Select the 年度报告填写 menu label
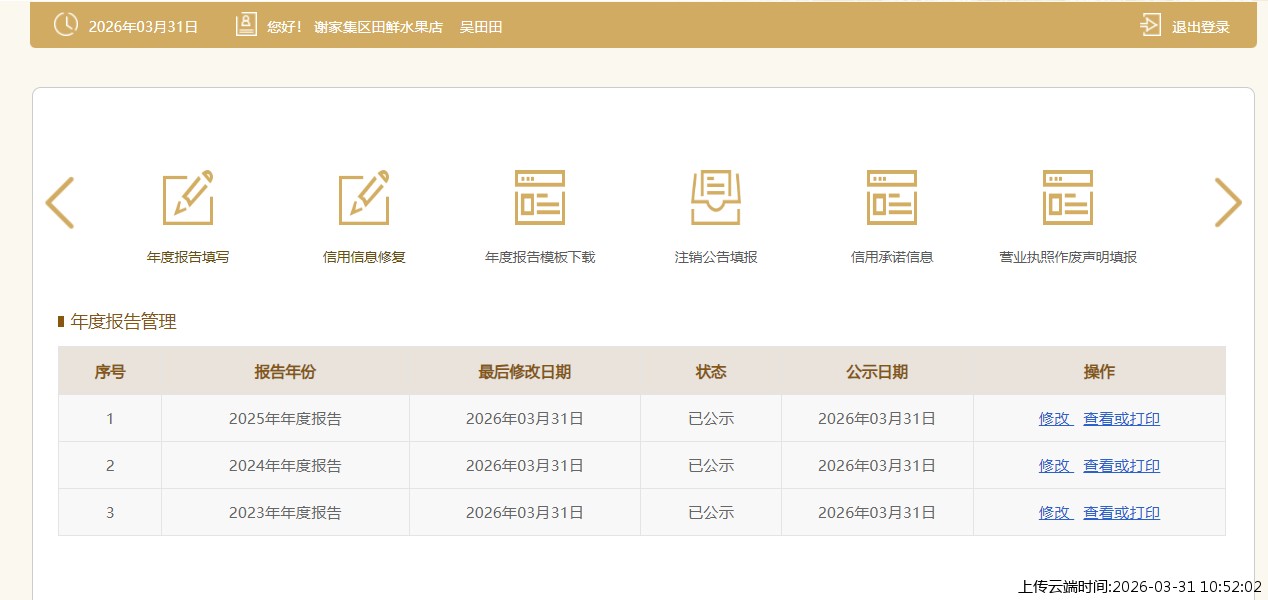The height and width of the screenshot is (600, 1268). (x=188, y=257)
